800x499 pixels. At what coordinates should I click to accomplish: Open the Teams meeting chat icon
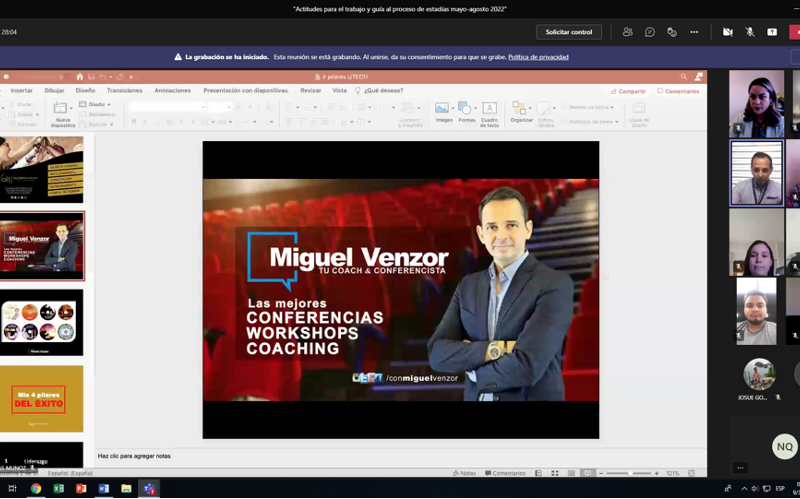[649, 32]
